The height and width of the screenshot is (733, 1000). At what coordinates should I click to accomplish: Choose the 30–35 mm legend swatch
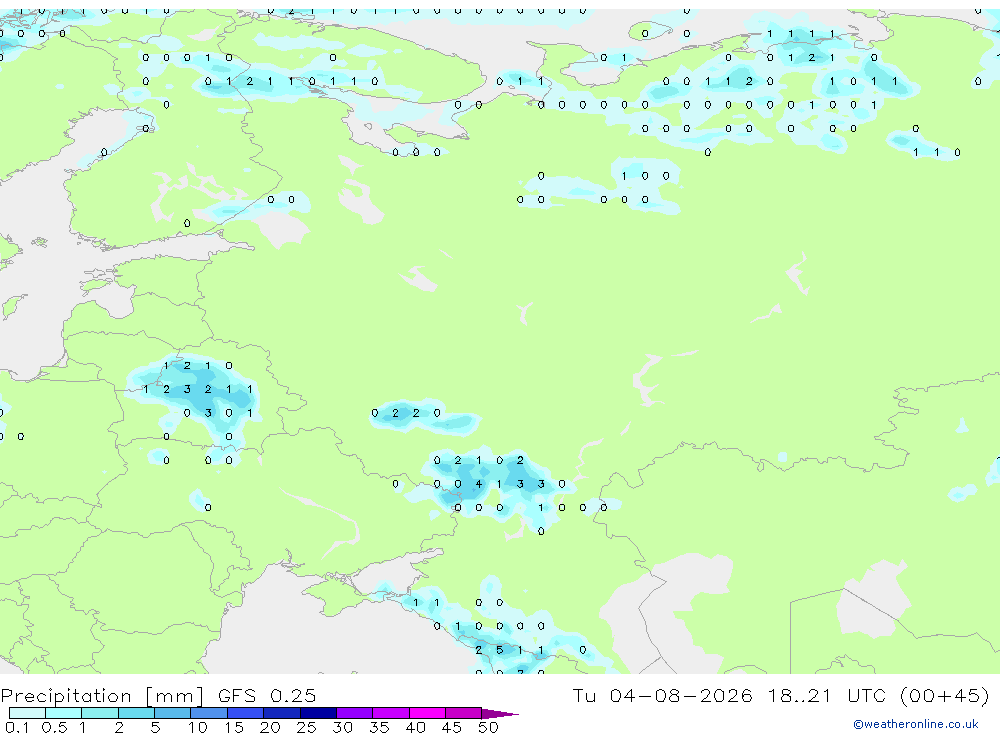[x=355, y=713]
